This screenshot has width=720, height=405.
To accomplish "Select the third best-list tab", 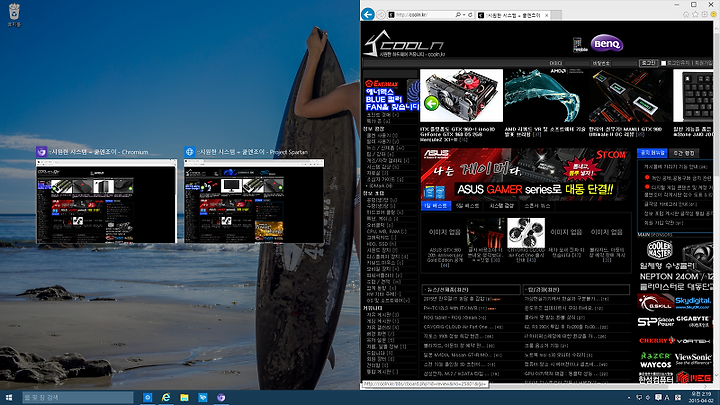I will 501,206.
